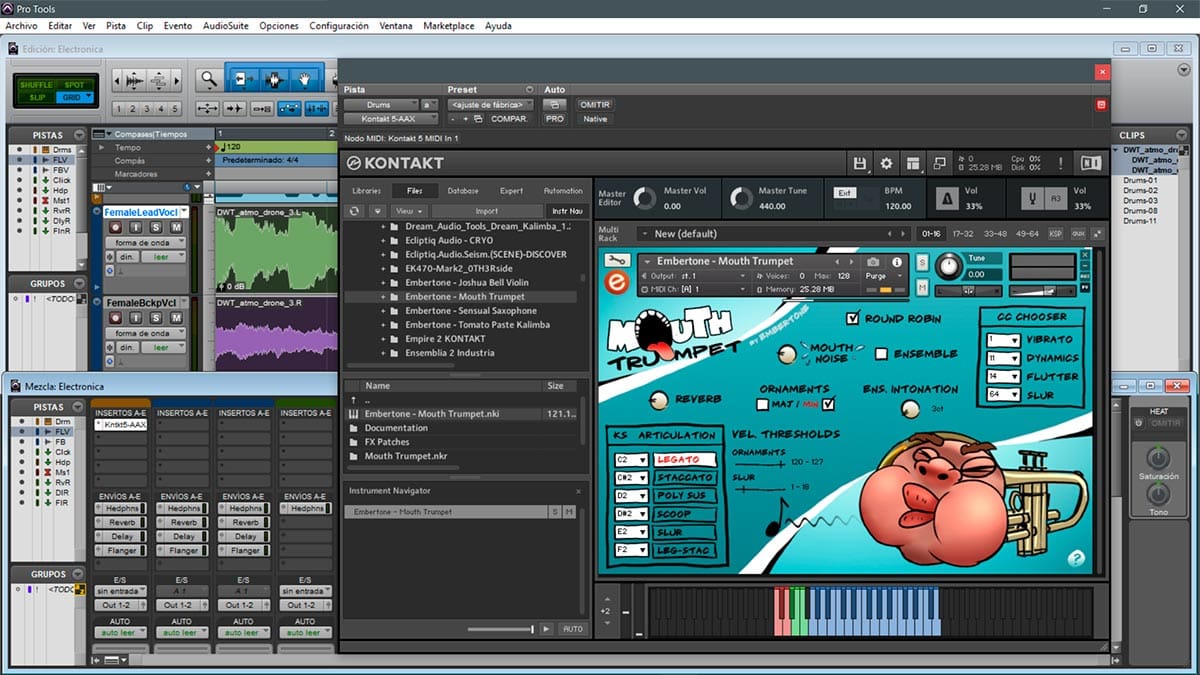The width and height of the screenshot is (1200, 675).
Task: Switch to the Automation tab in Kontakt
Action: [563, 191]
